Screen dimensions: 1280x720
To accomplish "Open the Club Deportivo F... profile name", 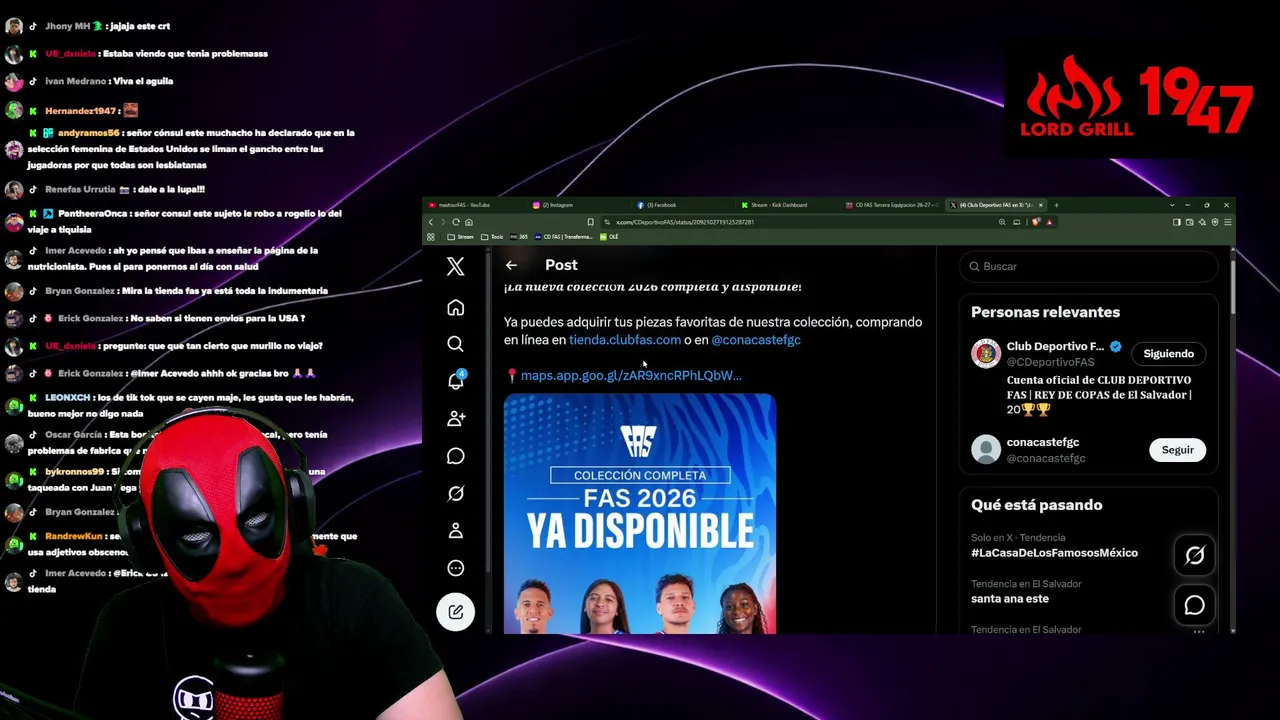I will 1055,346.
